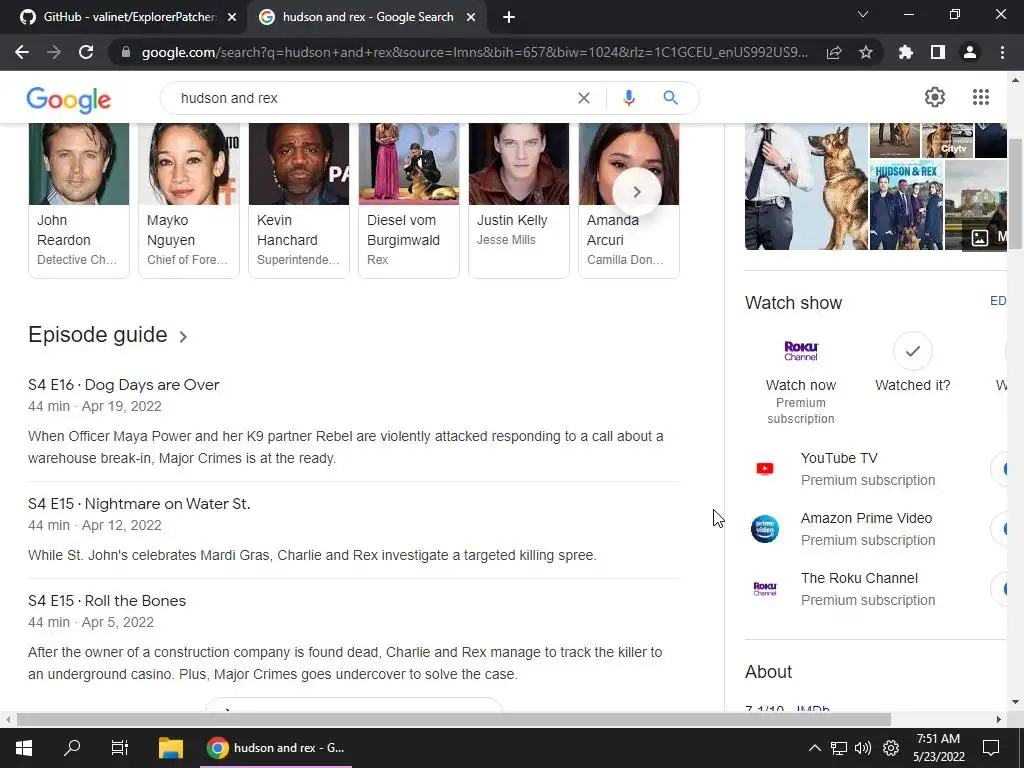The width and height of the screenshot is (1024, 768).
Task: Go back to previous page
Action: tap(22, 52)
